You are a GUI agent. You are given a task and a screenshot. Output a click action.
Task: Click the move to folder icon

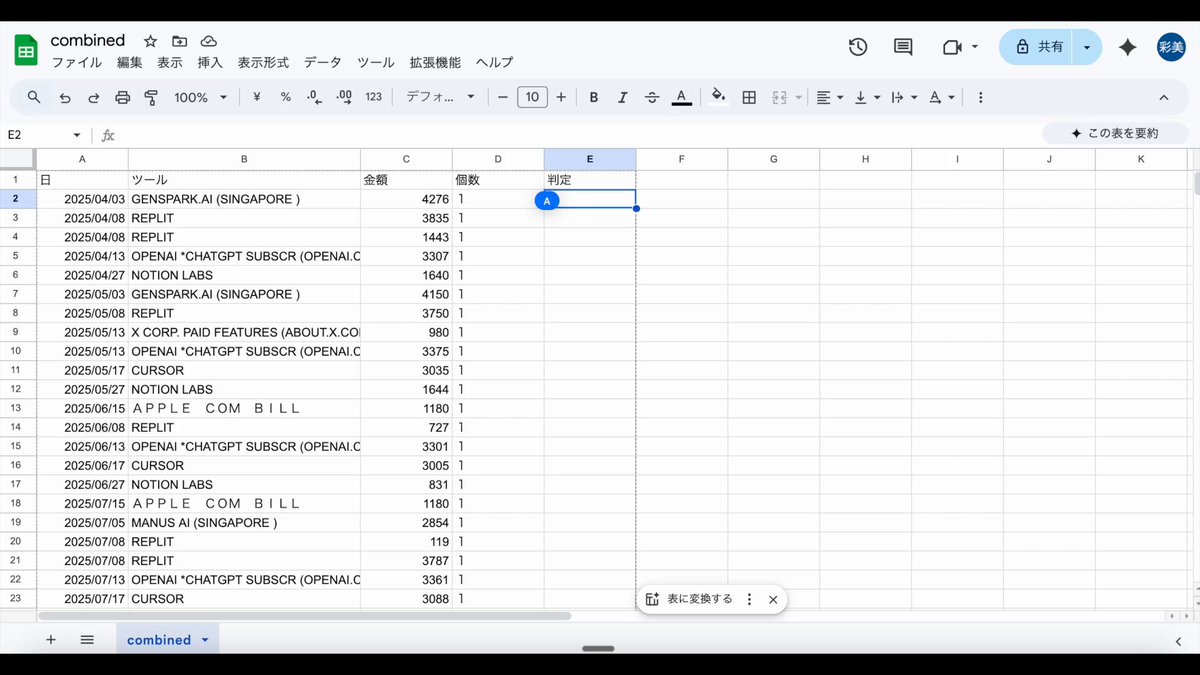(179, 41)
